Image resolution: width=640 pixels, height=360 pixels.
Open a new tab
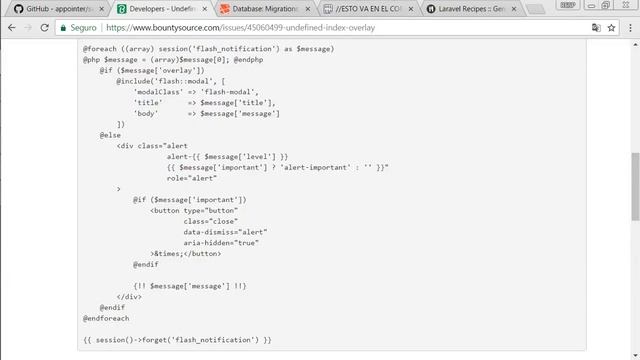pyautogui.click(x=535, y=9)
